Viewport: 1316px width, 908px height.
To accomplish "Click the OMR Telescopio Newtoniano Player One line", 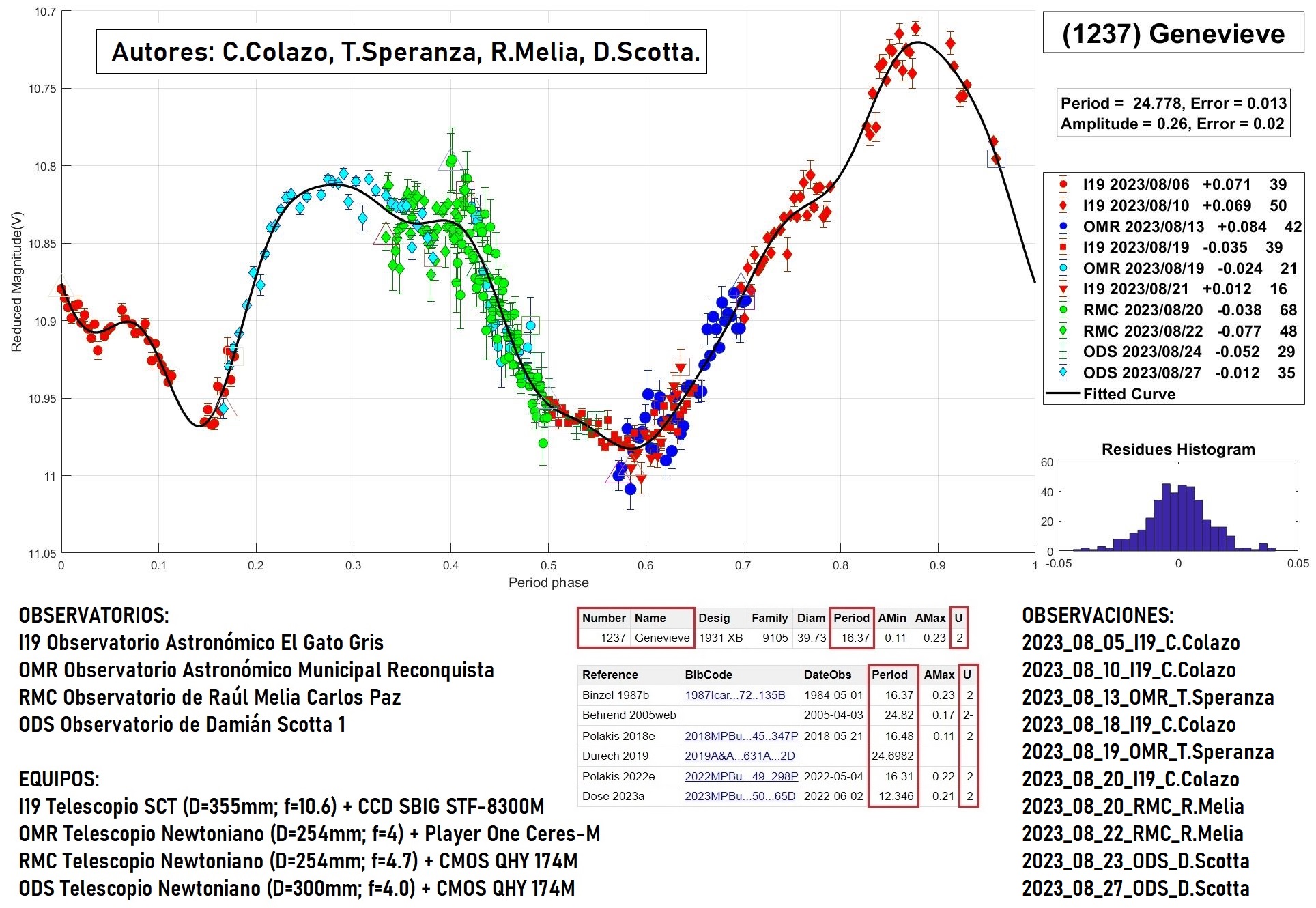I will [309, 834].
